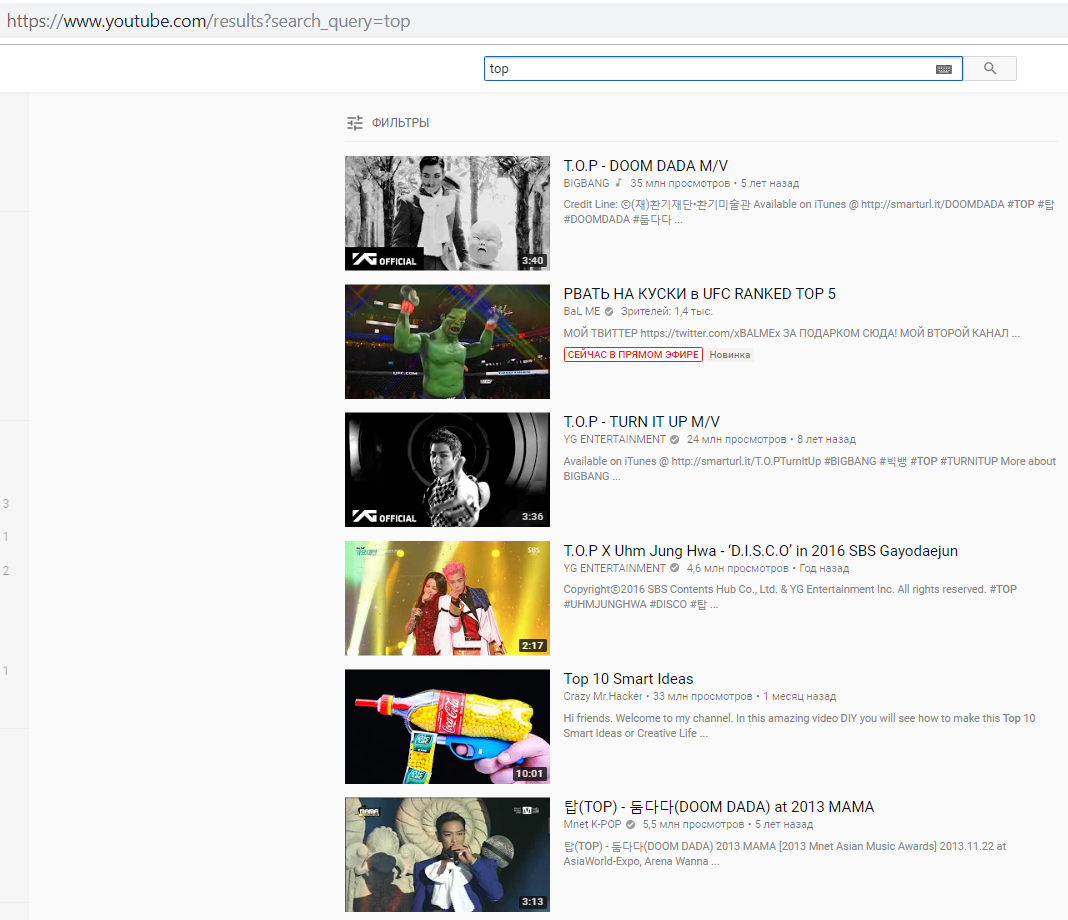Open the 'РВАТЬ НА КУСКИ в UFC RANKED TOP 5' video
The height and width of the screenshot is (920, 1068).
pos(699,294)
